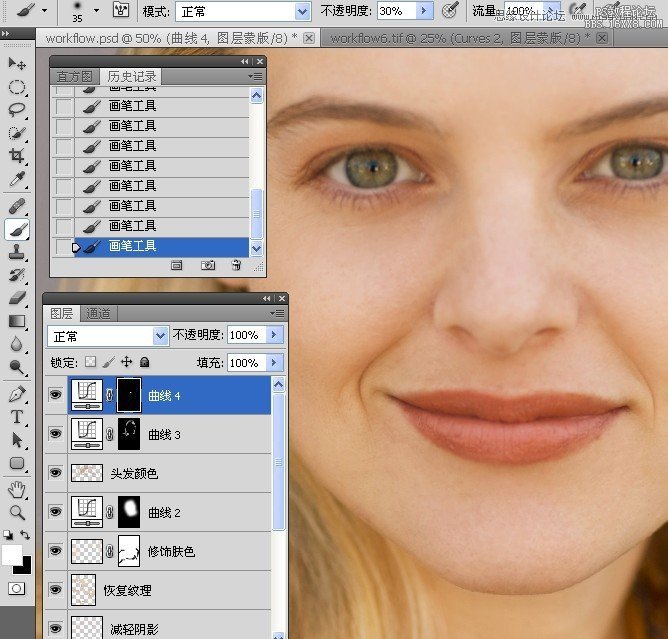Hide the 恢复纹理 layer

55,590
